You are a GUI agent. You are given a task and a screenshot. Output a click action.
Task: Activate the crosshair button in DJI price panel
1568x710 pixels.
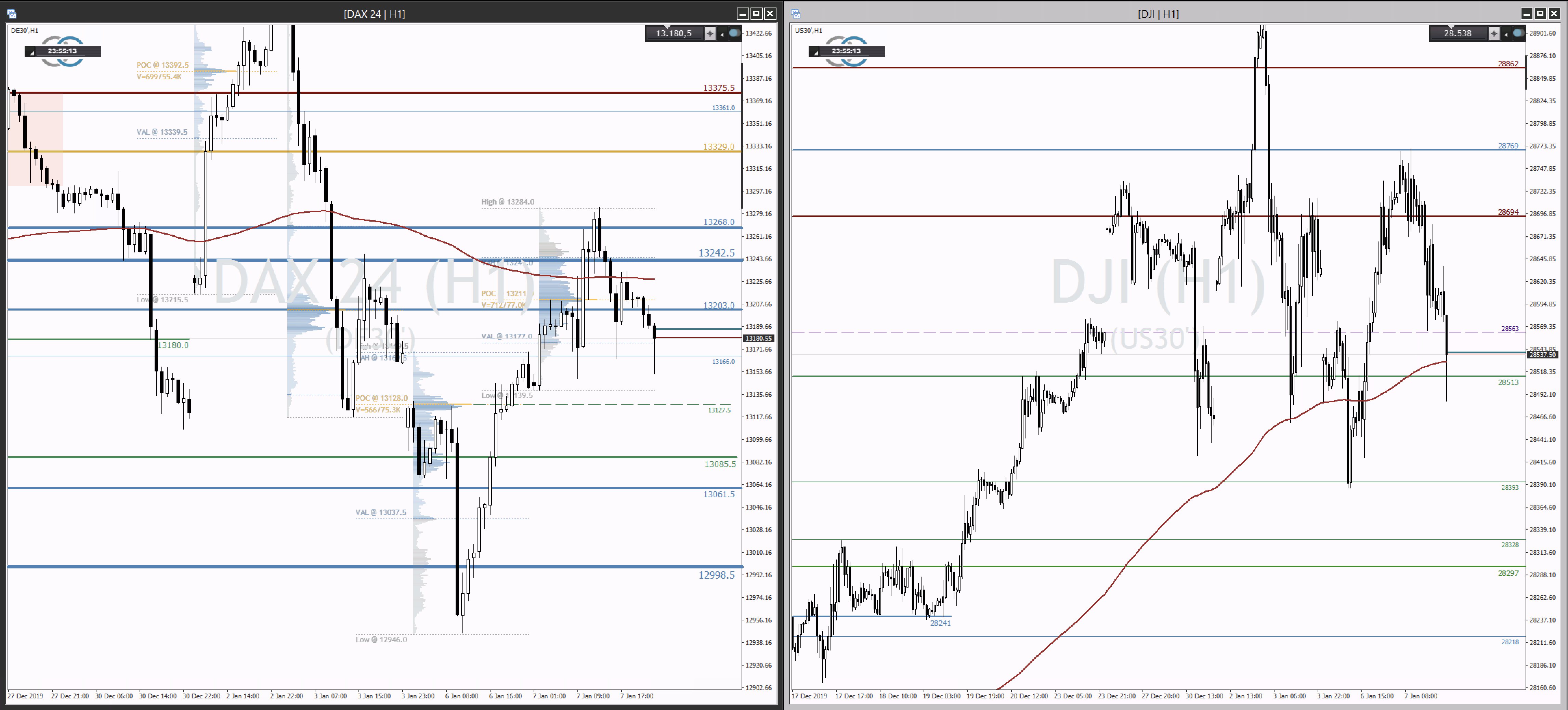coord(1494,34)
